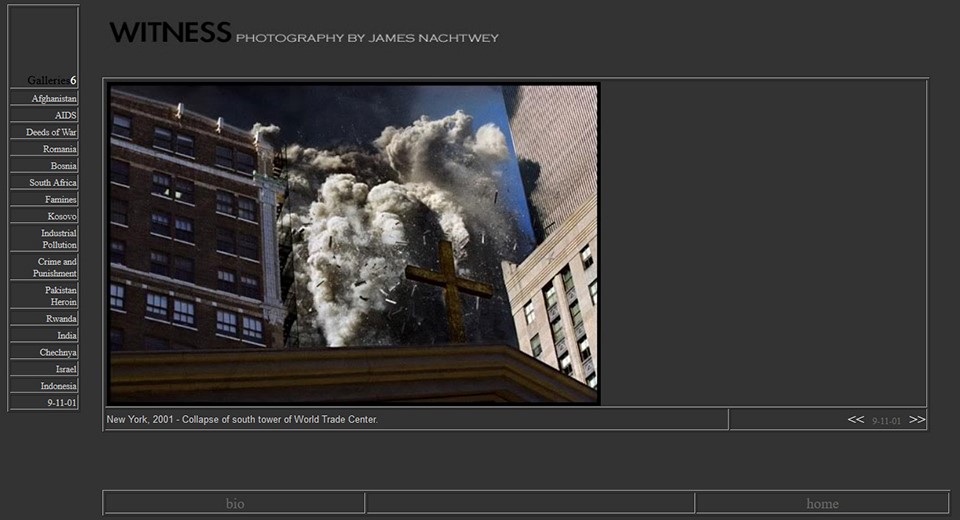Go to next photo with >> arrow

point(917,420)
